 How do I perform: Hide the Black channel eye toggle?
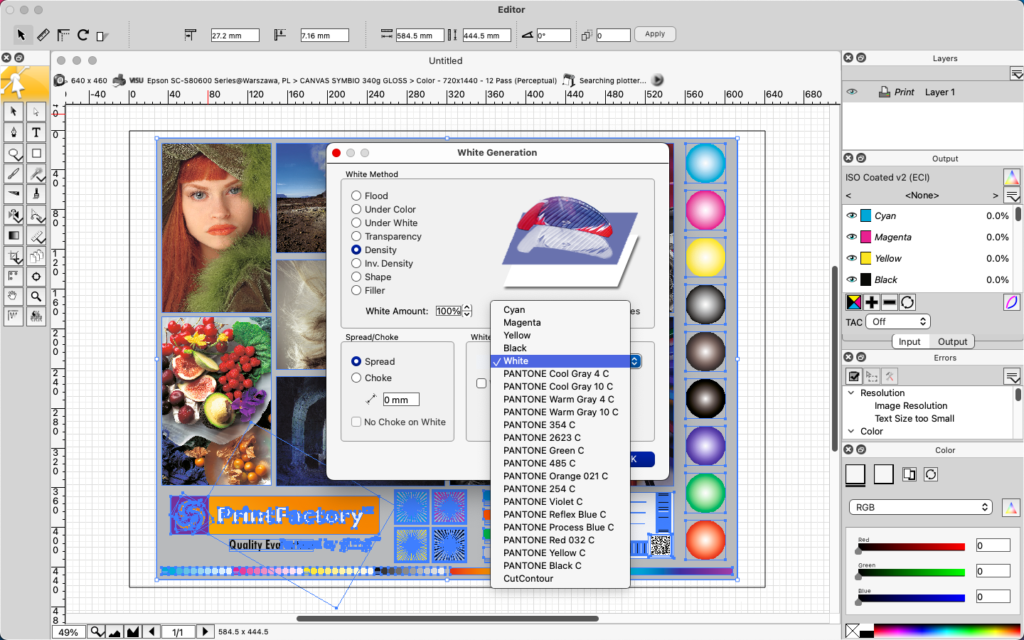pos(852,280)
